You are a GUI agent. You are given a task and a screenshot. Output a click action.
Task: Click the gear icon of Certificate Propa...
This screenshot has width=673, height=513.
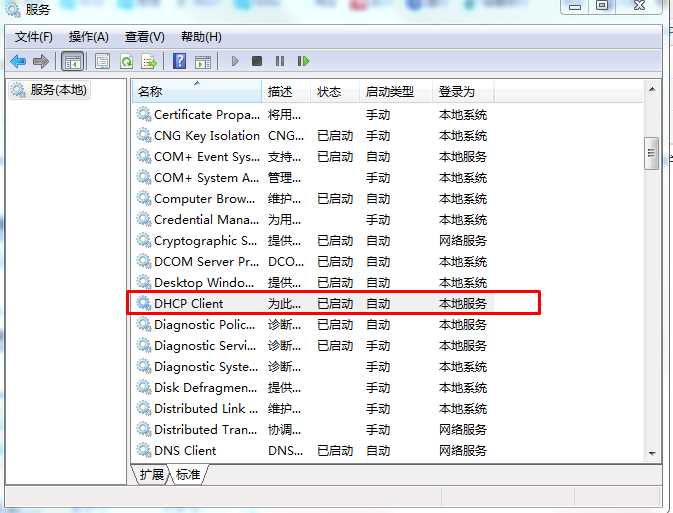[x=144, y=114]
